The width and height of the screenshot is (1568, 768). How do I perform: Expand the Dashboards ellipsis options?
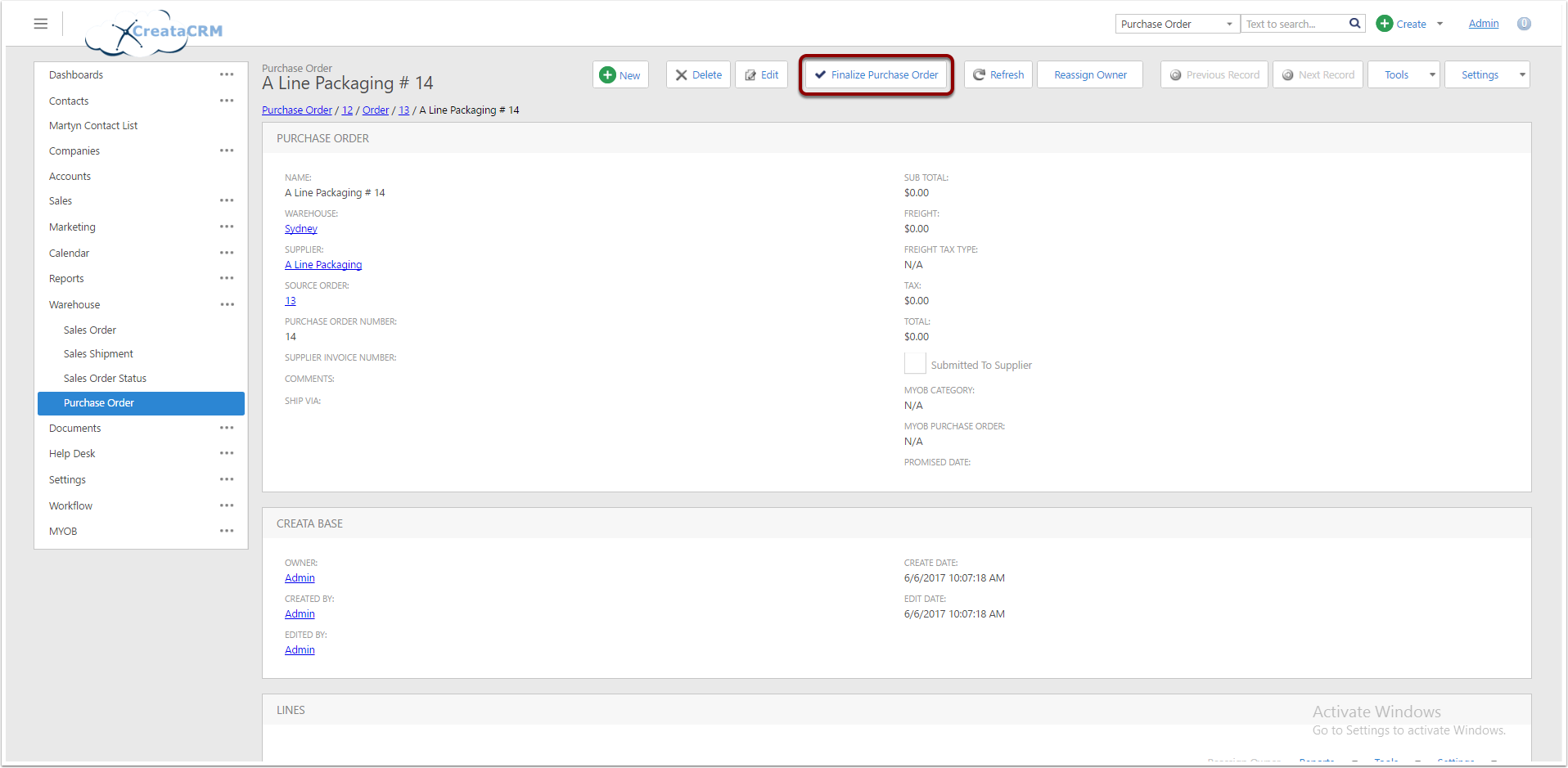point(227,74)
